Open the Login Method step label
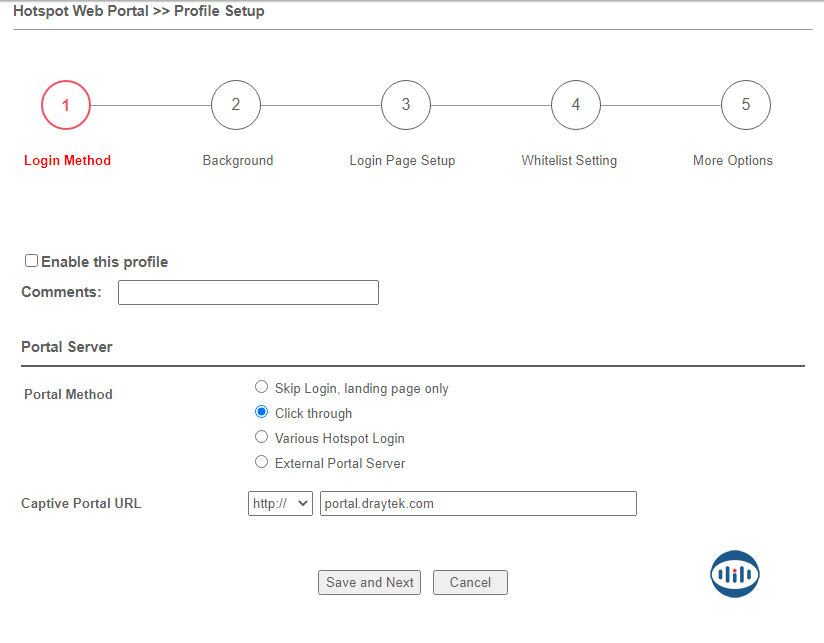The image size is (824, 643). coord(67,160)
